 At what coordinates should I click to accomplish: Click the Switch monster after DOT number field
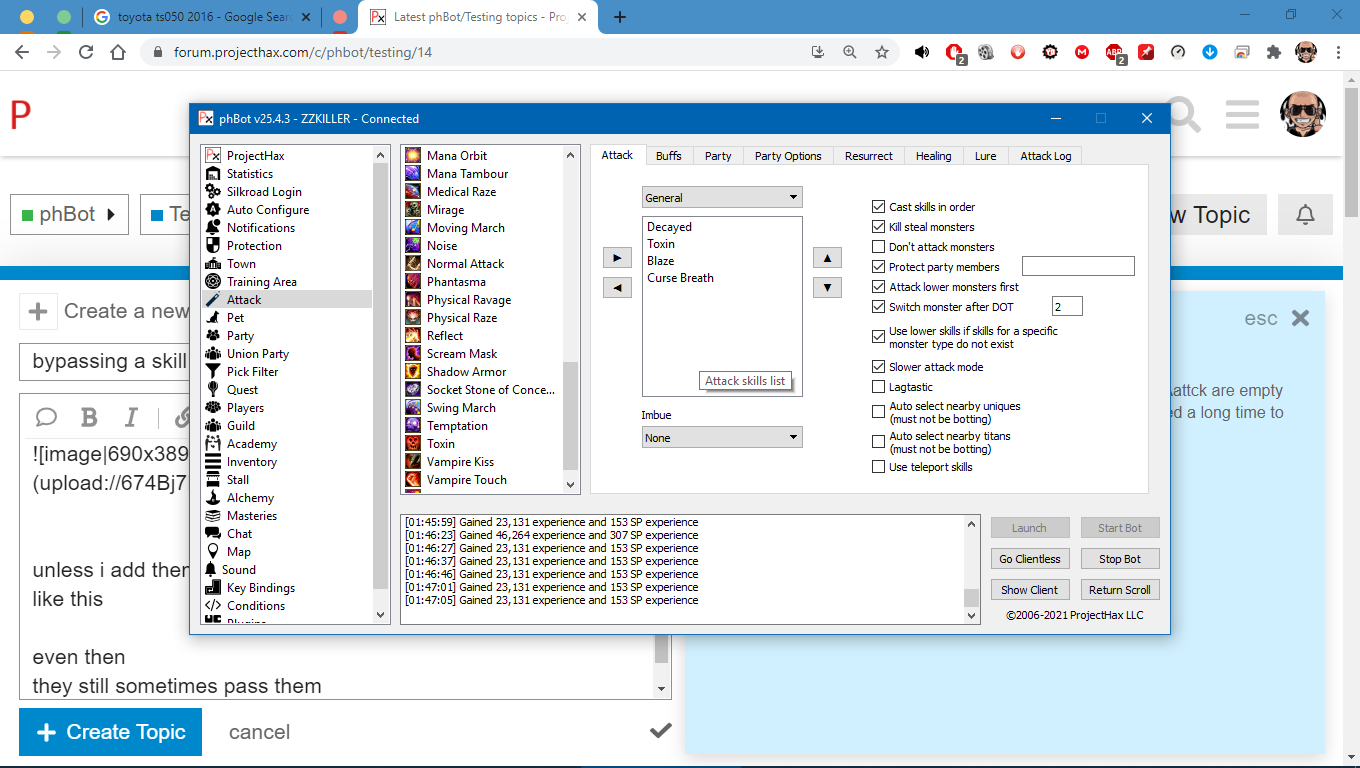click(1066, 307)
